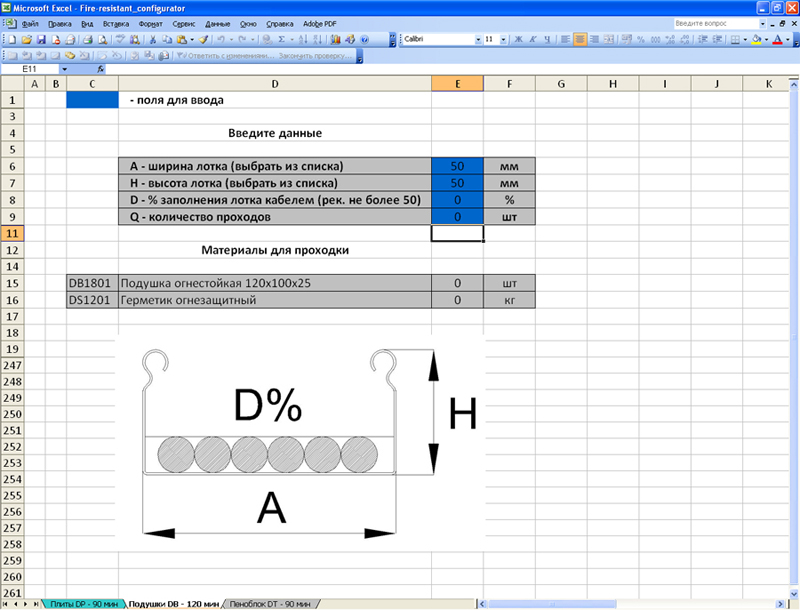Open the Вставка menu
The image size is (800, 610).
116,24
